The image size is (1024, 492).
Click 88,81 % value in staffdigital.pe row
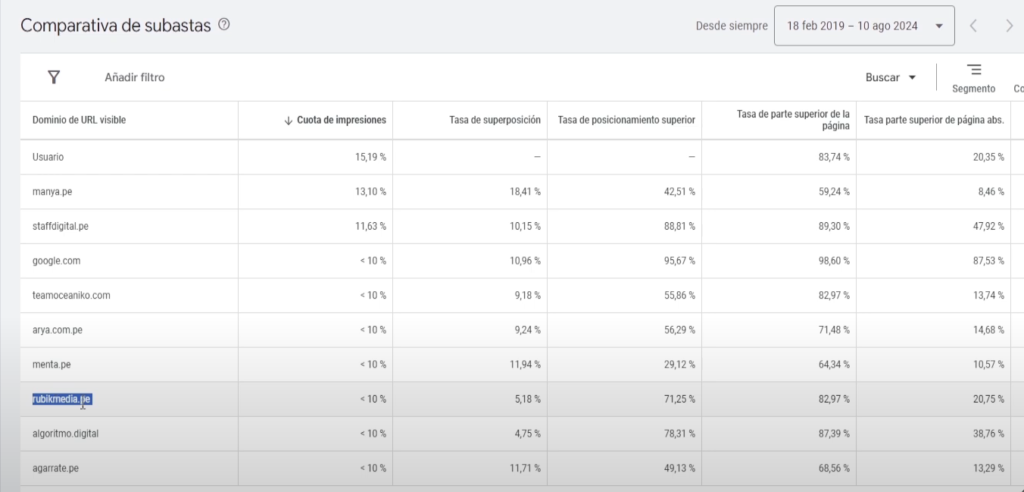click(680, 226)
